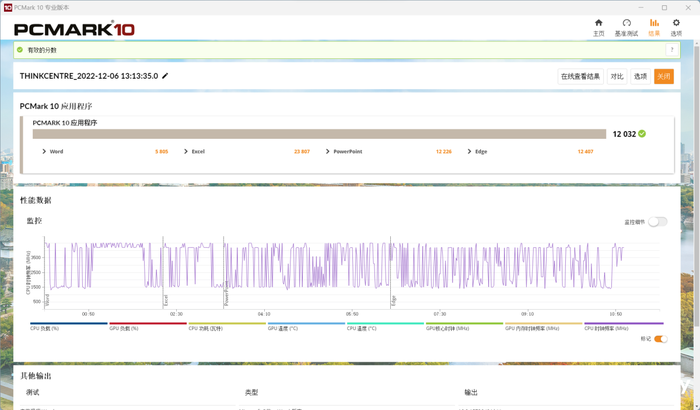Click green check next to 12 032 score
Viewport: 700px width, 410px height.
[642, 133]
